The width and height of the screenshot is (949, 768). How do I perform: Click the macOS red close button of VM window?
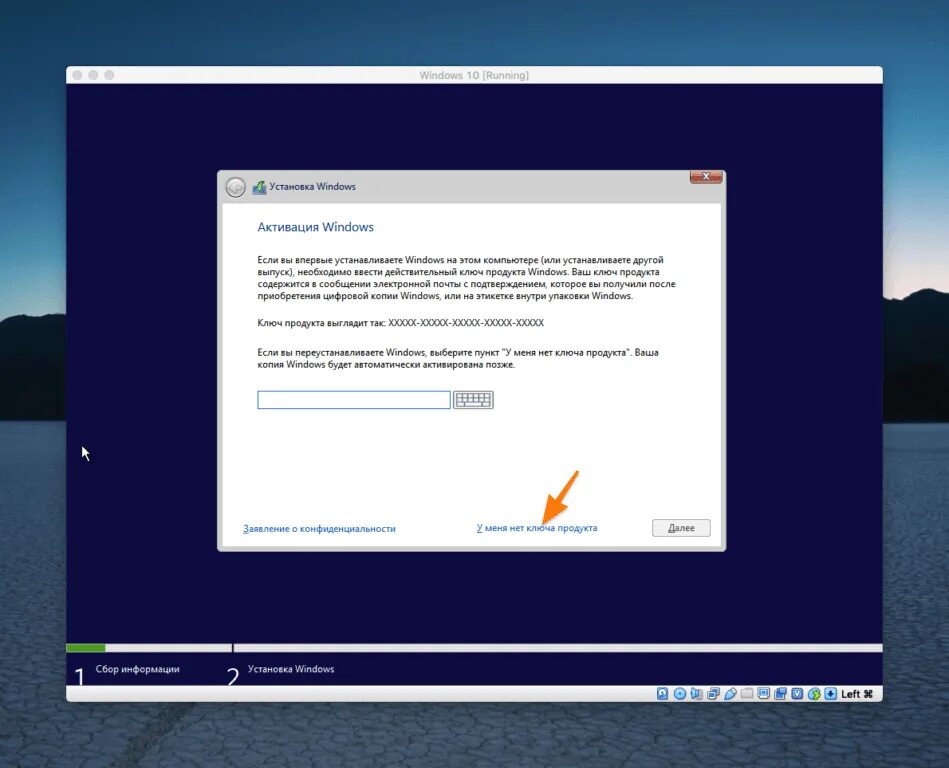point(77,75)
